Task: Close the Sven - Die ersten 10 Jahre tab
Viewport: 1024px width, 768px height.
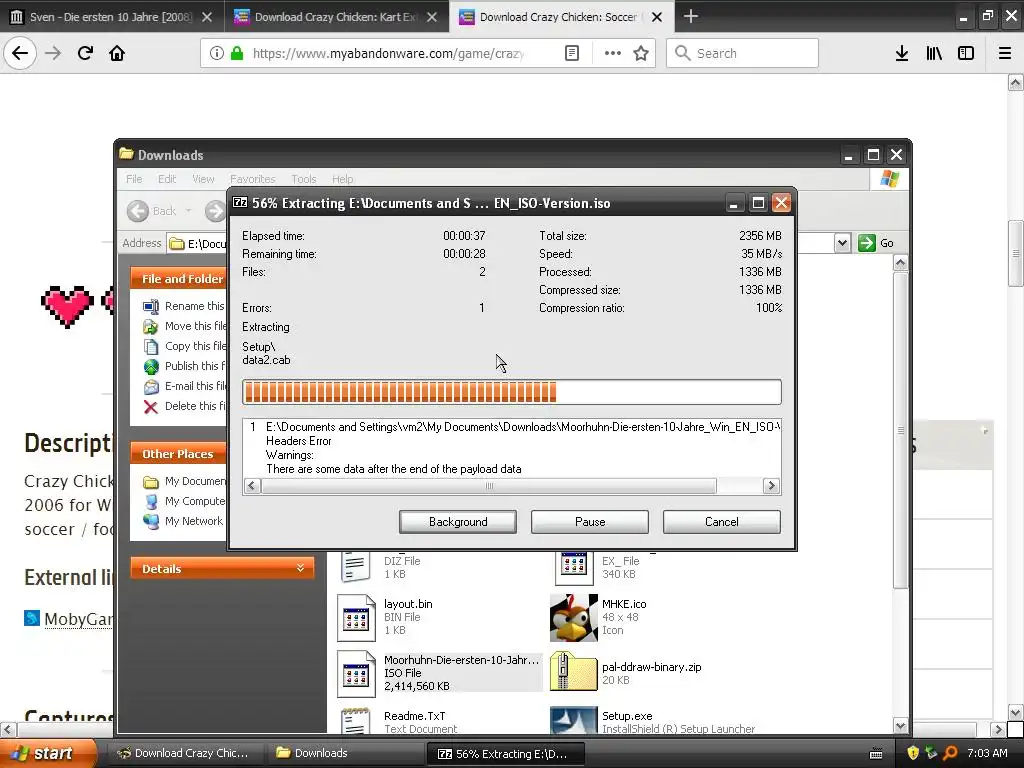Action: pyautogui.click(x=206, y=17)
